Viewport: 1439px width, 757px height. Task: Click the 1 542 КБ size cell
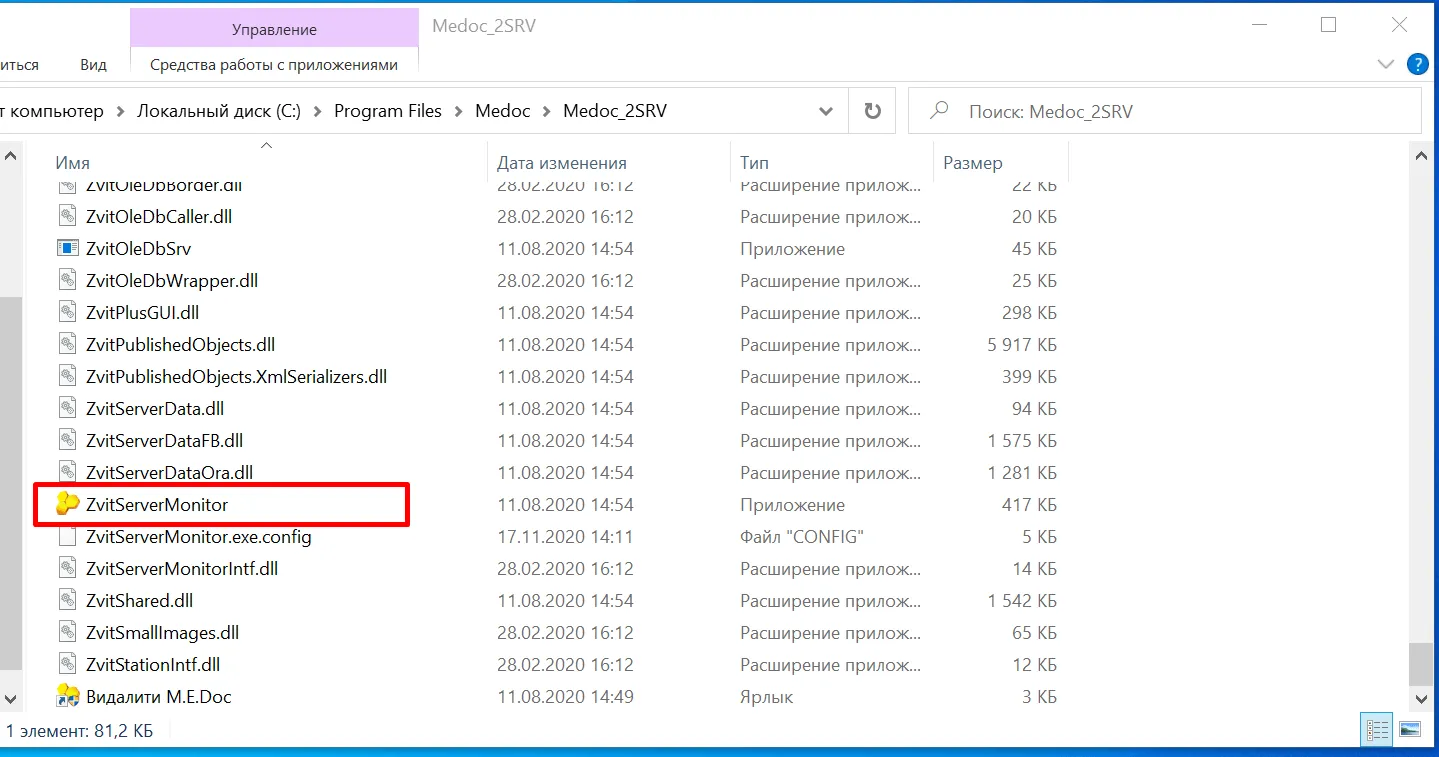(x=1022, y=601)
